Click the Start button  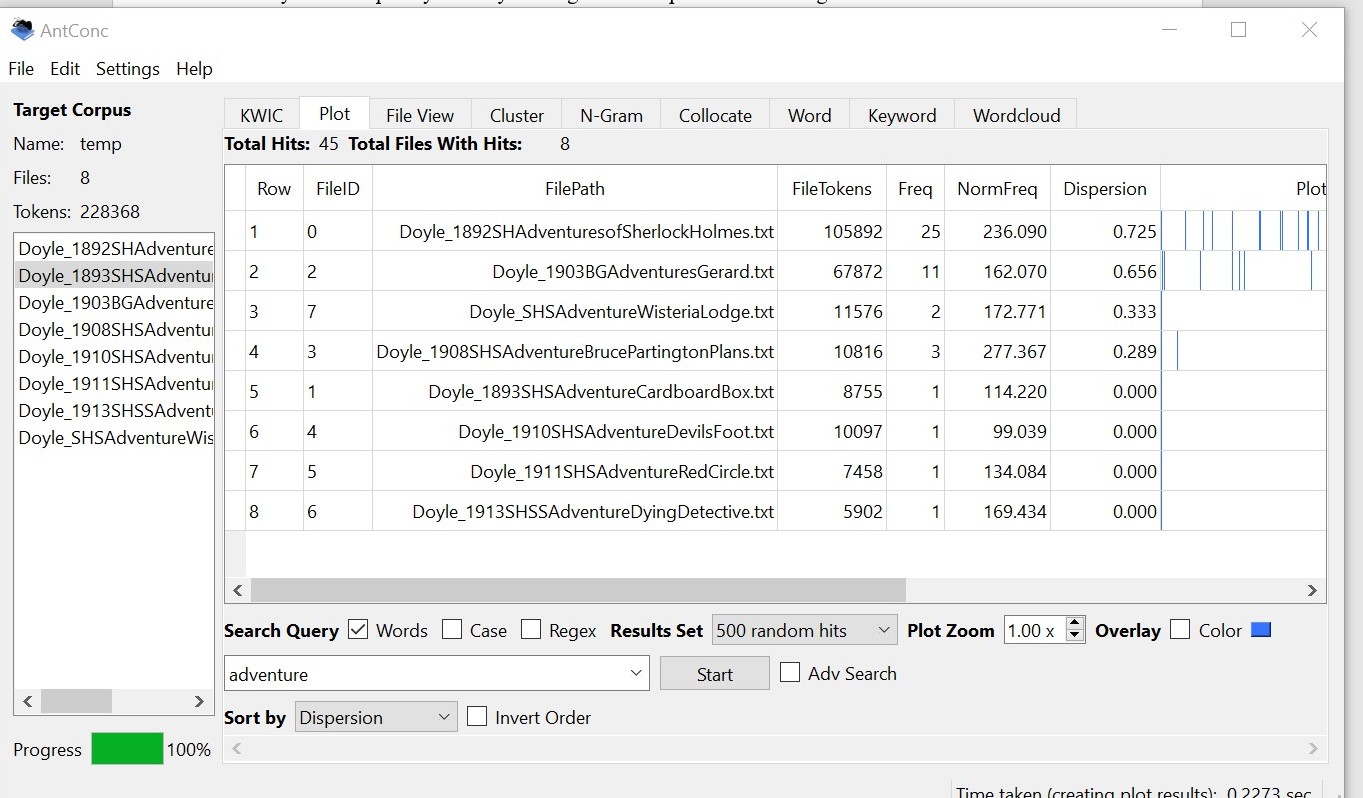tap(714, 674)
